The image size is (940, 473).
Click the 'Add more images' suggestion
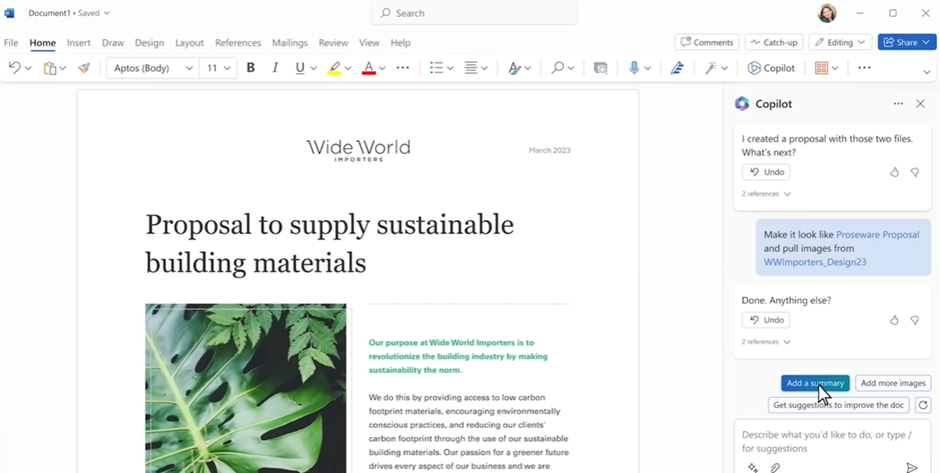893,383
